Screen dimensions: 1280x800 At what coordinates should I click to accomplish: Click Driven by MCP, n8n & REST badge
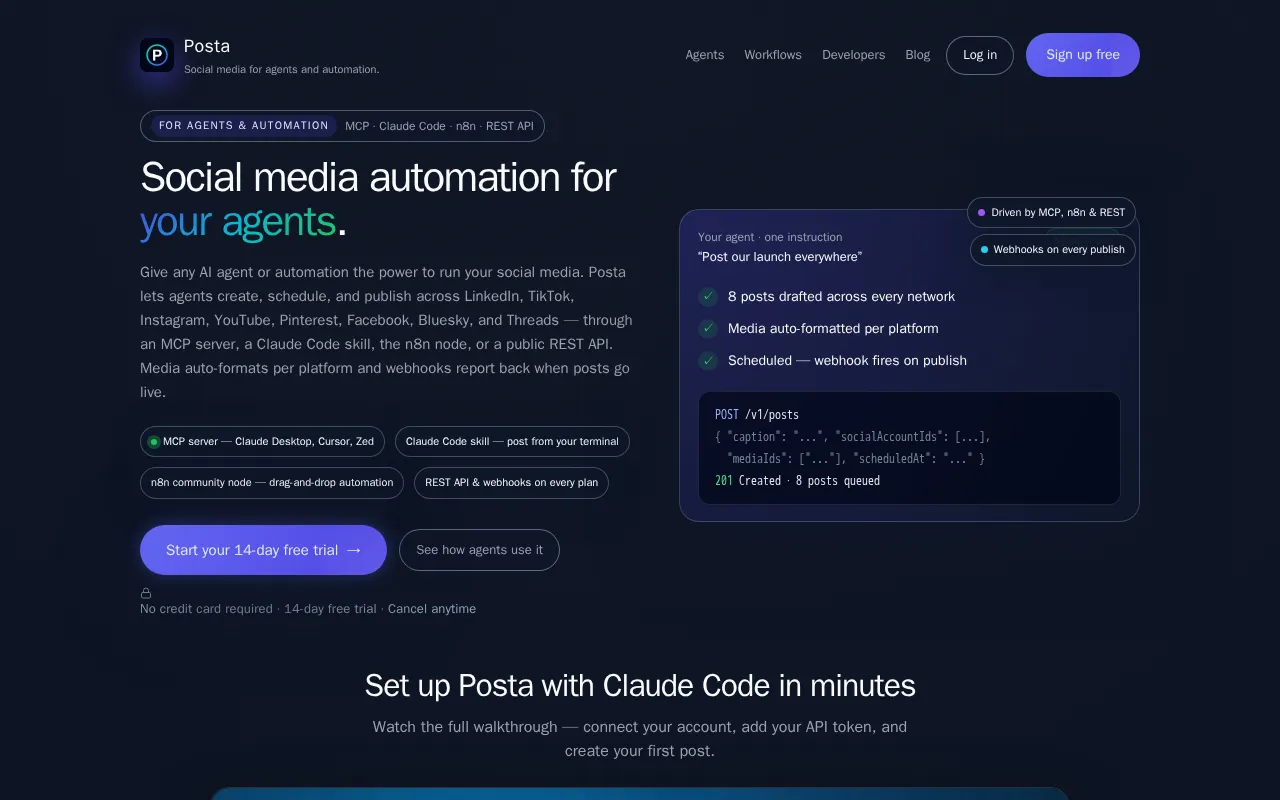coord(1051,213)
